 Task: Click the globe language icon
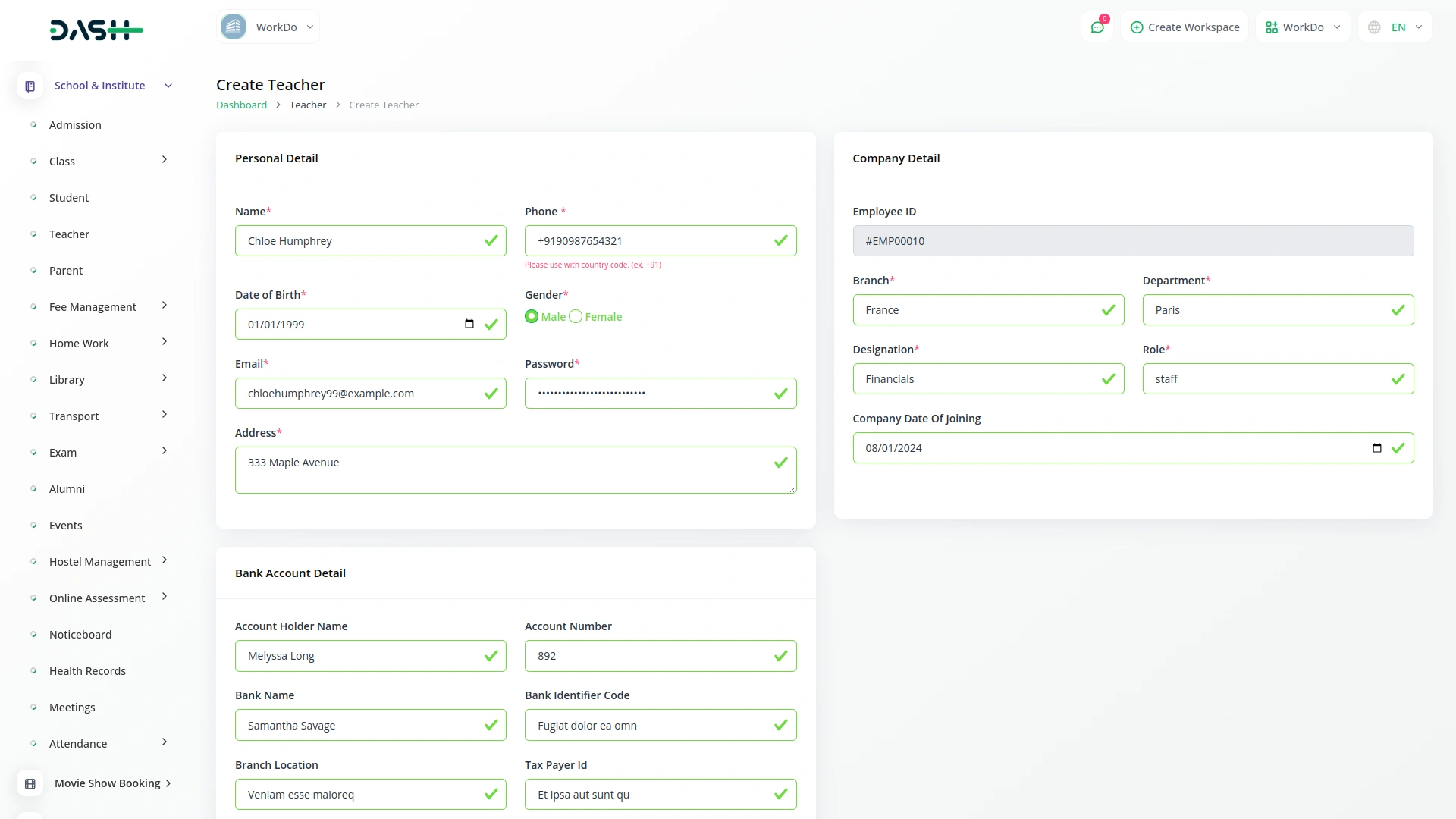1374,27
